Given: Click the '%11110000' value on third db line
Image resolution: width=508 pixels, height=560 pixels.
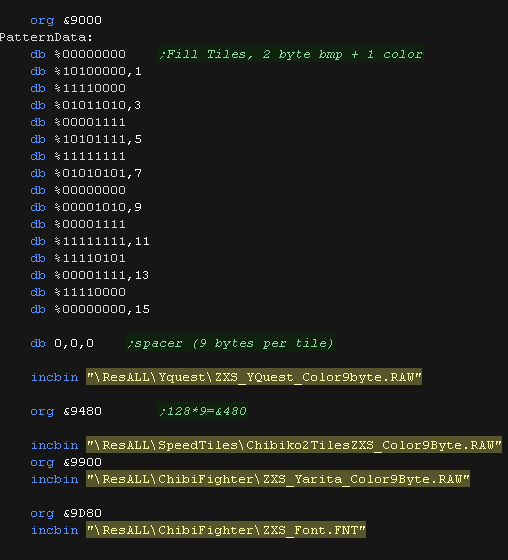Looking at the screenshot, I should [90, 88].
